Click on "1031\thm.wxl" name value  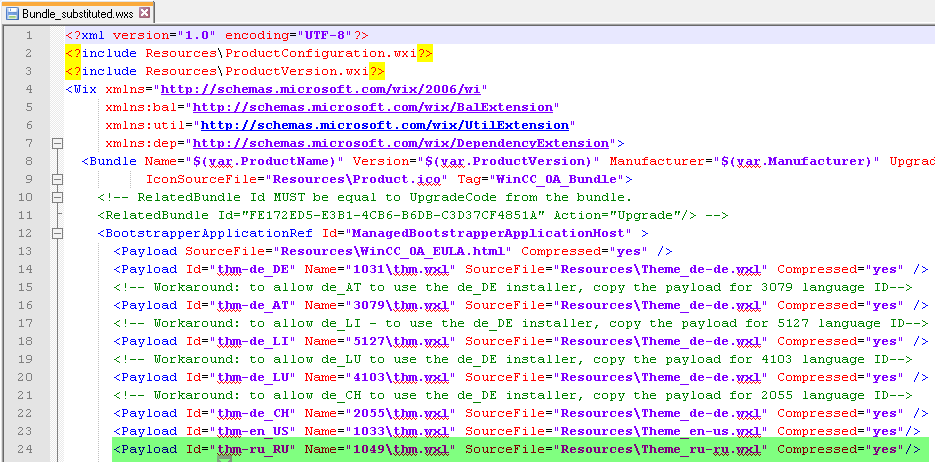(x=400, y=269)
